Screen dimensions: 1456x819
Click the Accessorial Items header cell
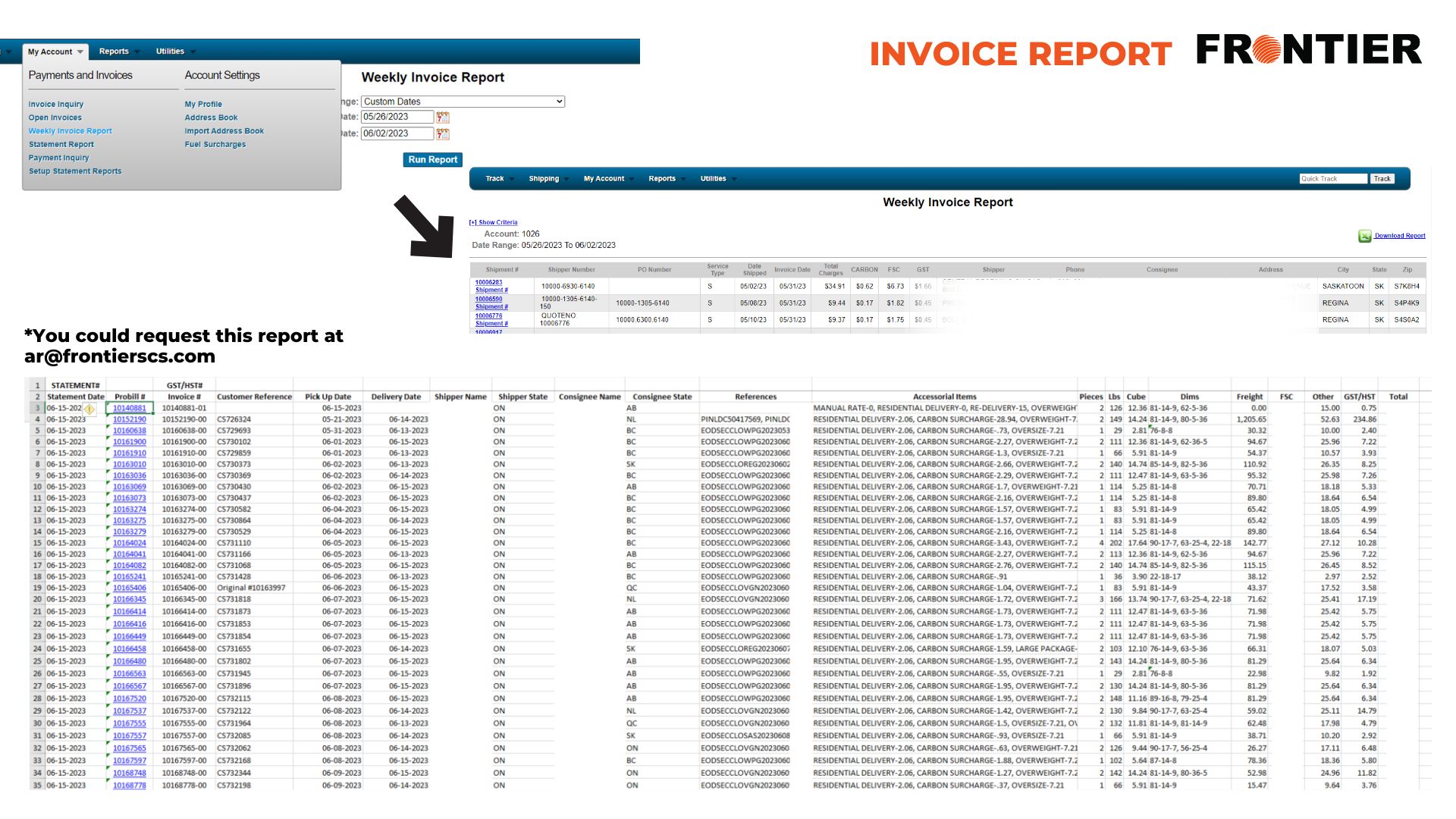(944, 397)
